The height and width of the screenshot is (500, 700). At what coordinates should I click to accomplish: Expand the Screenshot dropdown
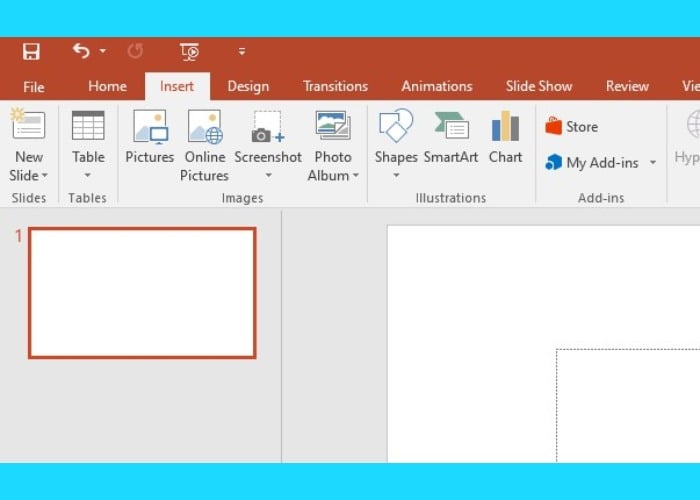tap(268, 176)
